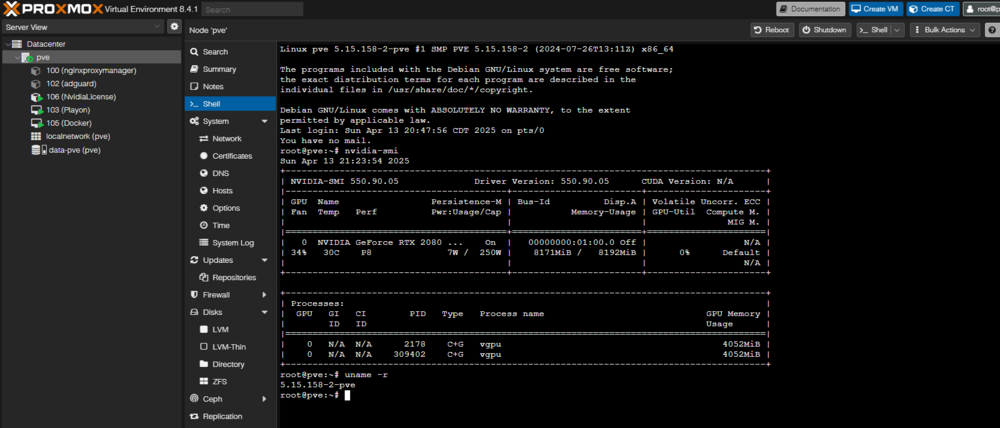Viewport: 1000px width, 428px height.
Task: Click the 100 nginxproxymanager container icon
Action: click(36, 71)
